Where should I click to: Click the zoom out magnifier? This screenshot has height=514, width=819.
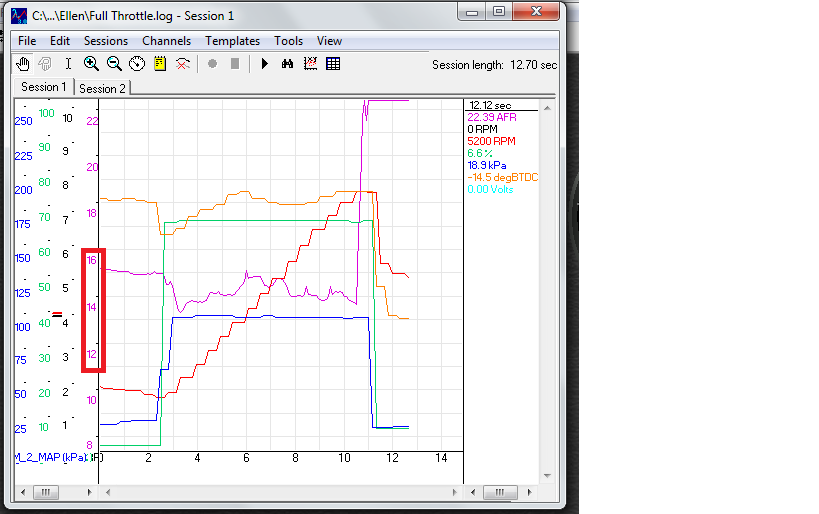coord(114,64)
